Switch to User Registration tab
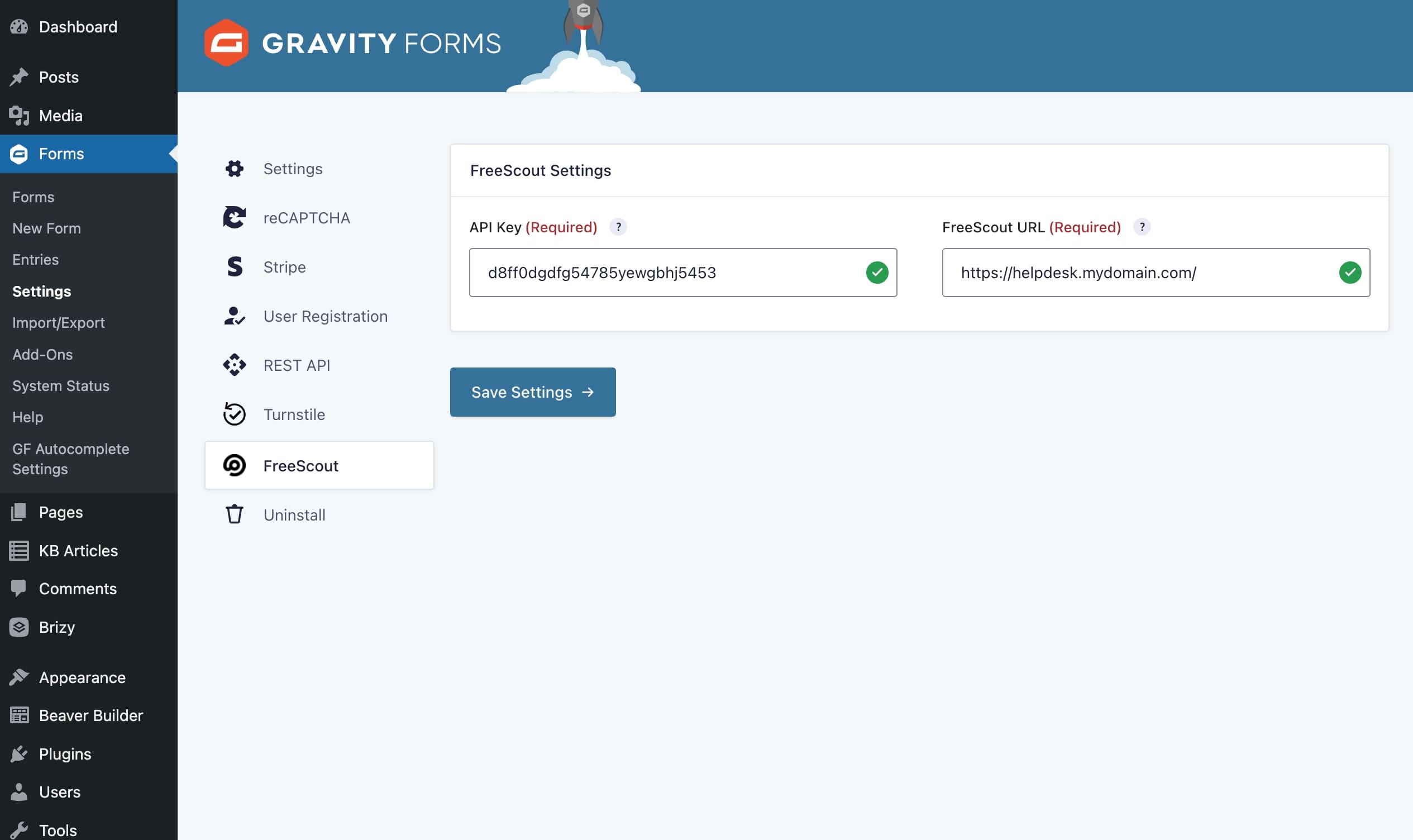 (x=319, y=316)
